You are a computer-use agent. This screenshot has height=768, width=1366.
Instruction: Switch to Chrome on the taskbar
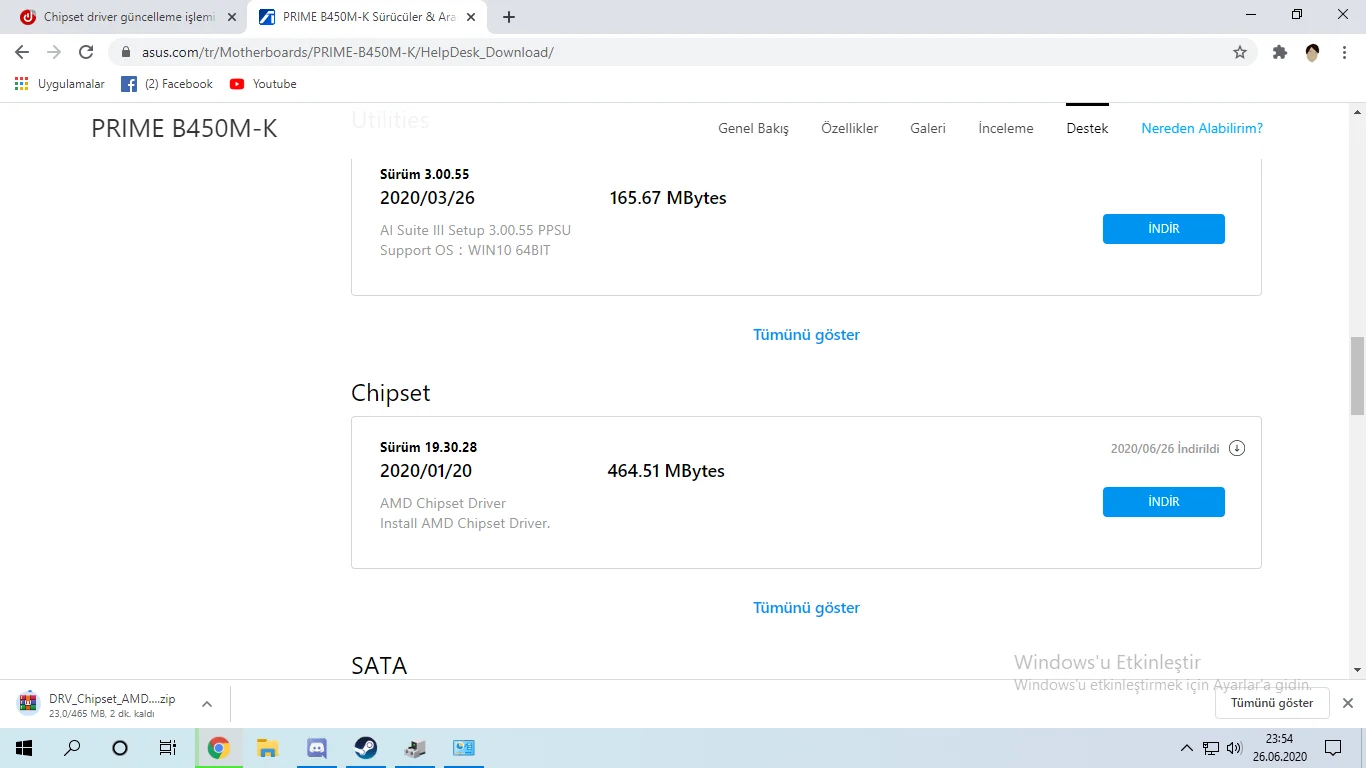click(219, 748)
